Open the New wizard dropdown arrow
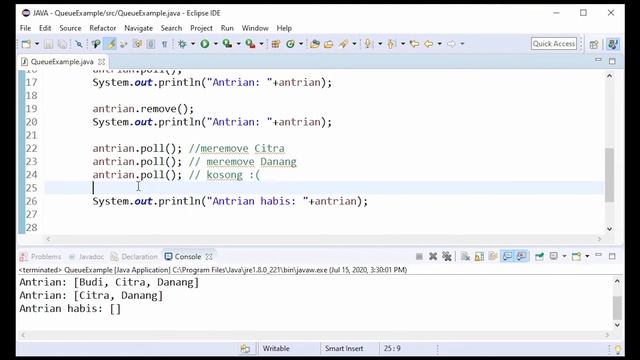The image size is (640, 360). coord(37,44)
